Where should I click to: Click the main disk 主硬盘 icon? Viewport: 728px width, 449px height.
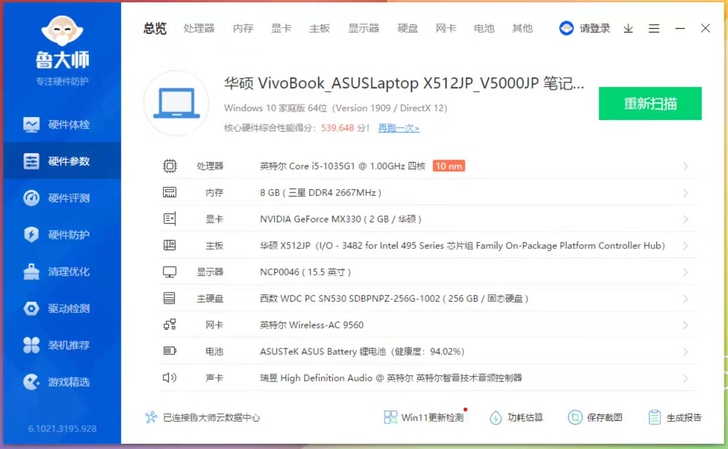tap(169, 298)
